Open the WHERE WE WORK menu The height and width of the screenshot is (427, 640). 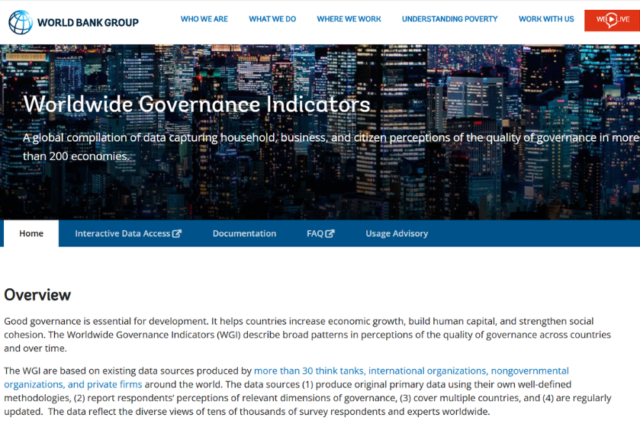click(x=349, y=19)
